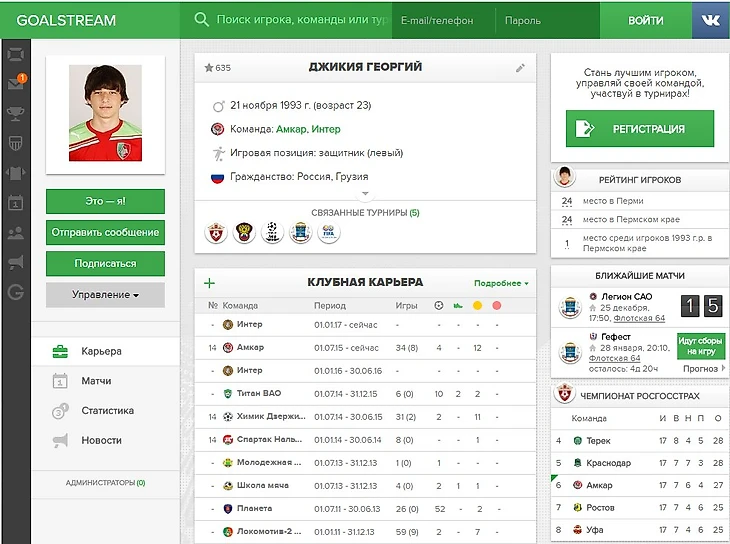Click red card column header
Viewport: 730px width, 544px height.
click(x=497, y=306)
